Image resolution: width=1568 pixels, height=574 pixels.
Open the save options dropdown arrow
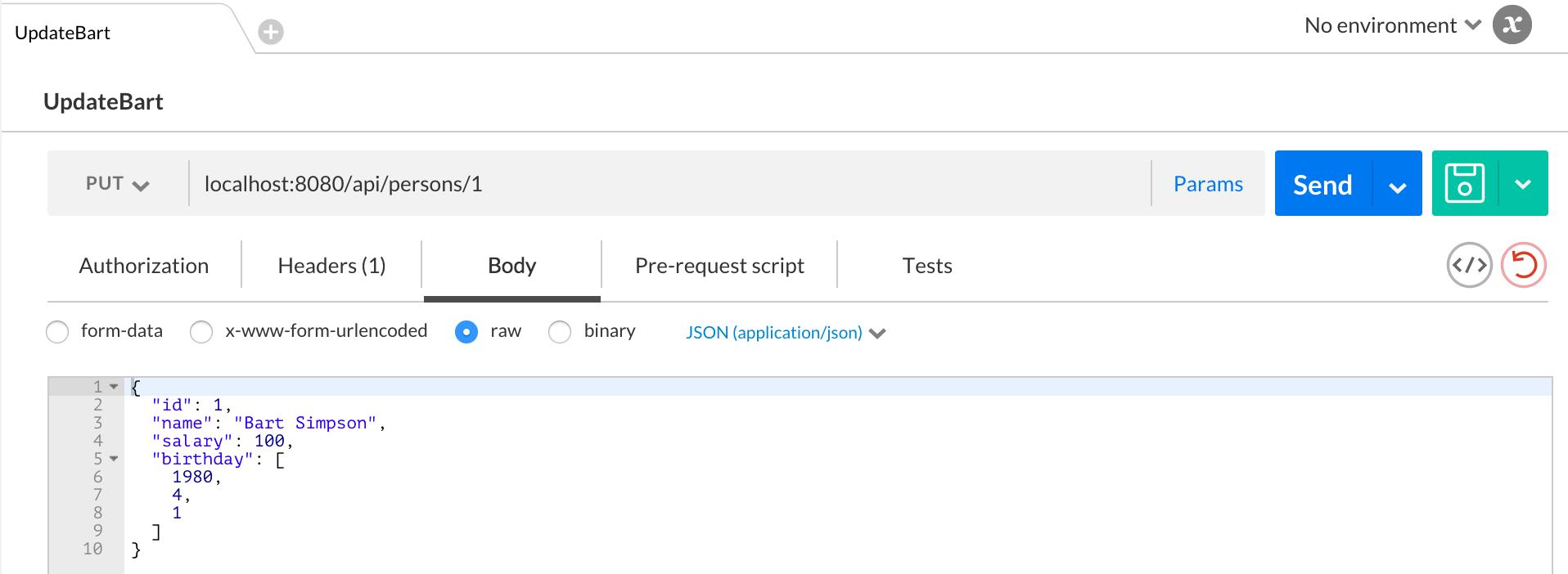pyautogui.click(x=1523, y=184)
